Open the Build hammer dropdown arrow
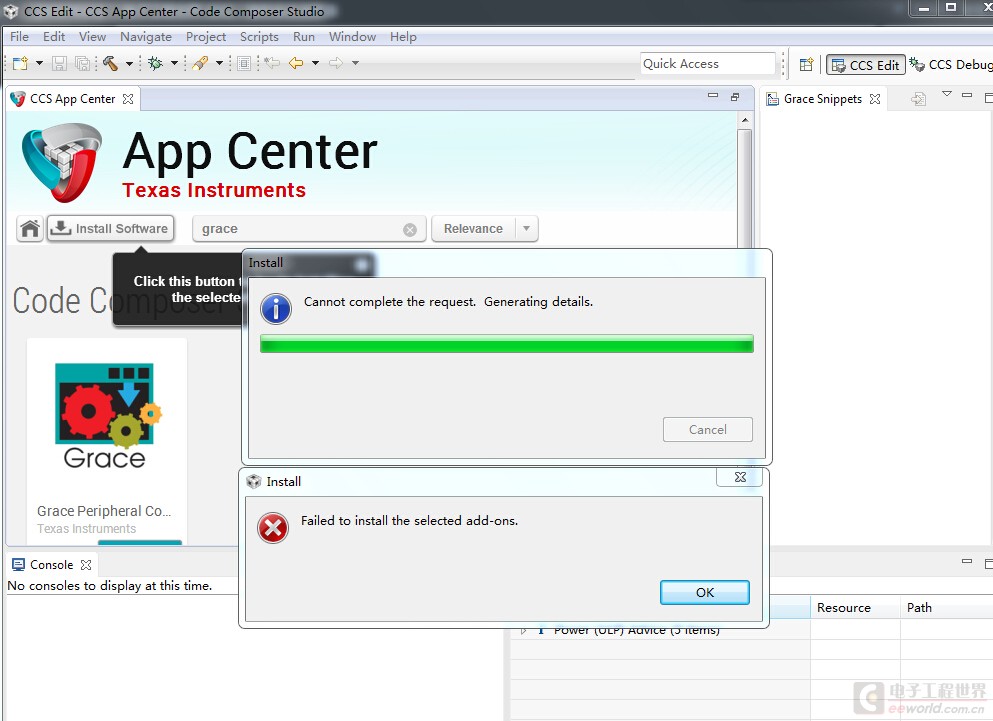The image size is (993, 721). tap(129, 63)
